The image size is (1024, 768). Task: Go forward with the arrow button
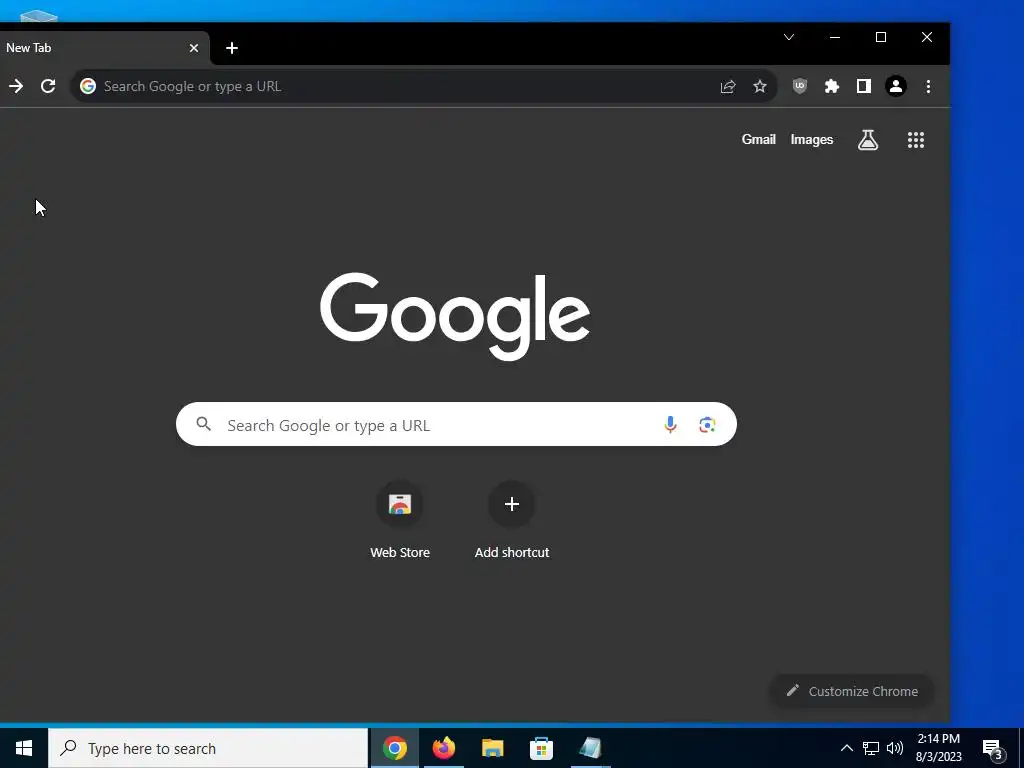tap(16, 86)
